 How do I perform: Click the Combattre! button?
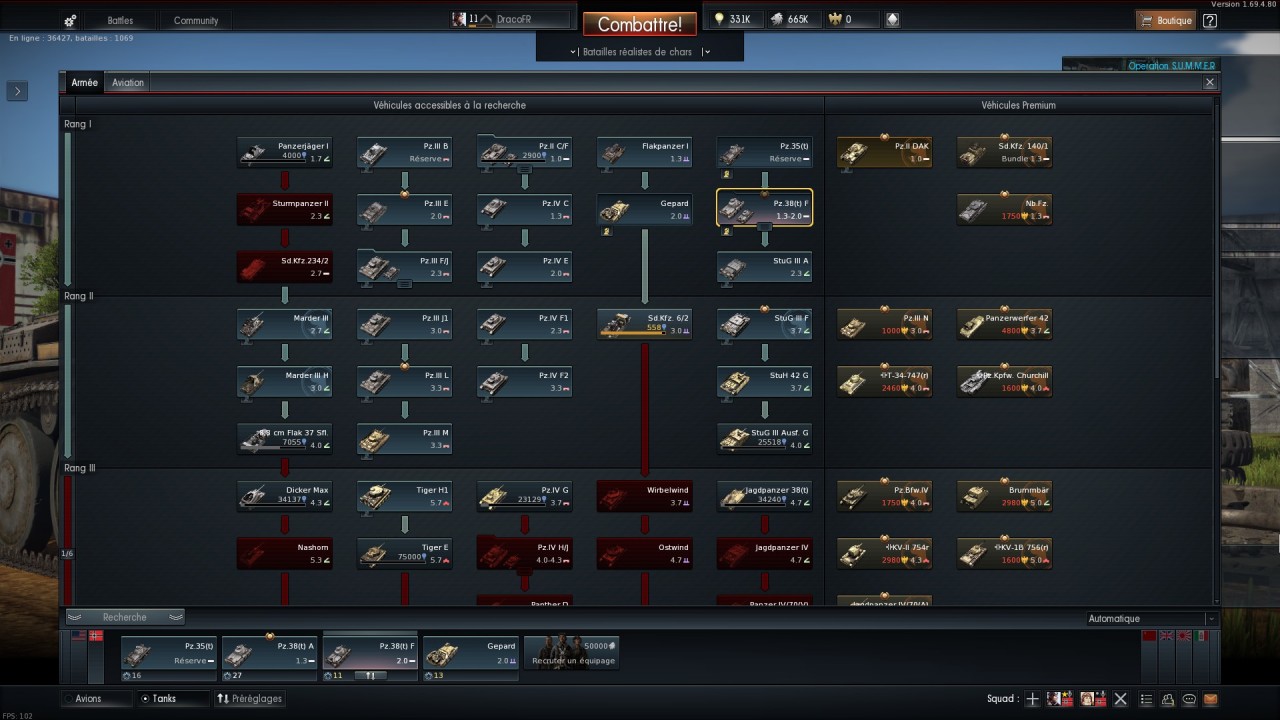640,24
